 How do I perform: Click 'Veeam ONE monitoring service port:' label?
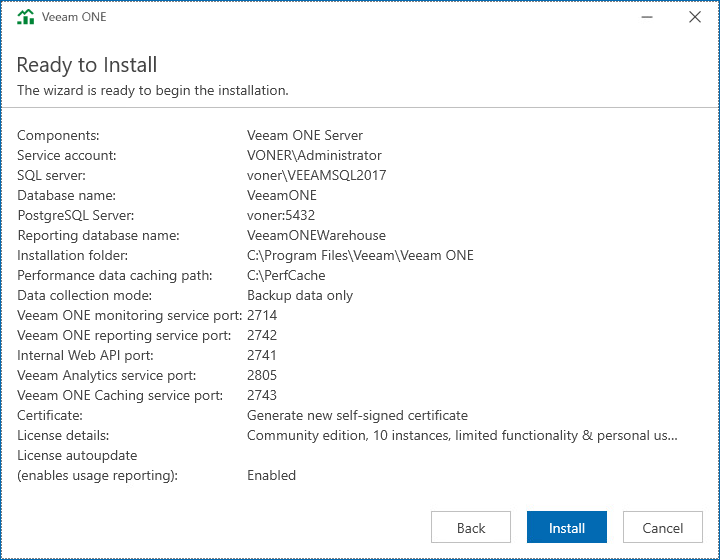tap(129, 315)
